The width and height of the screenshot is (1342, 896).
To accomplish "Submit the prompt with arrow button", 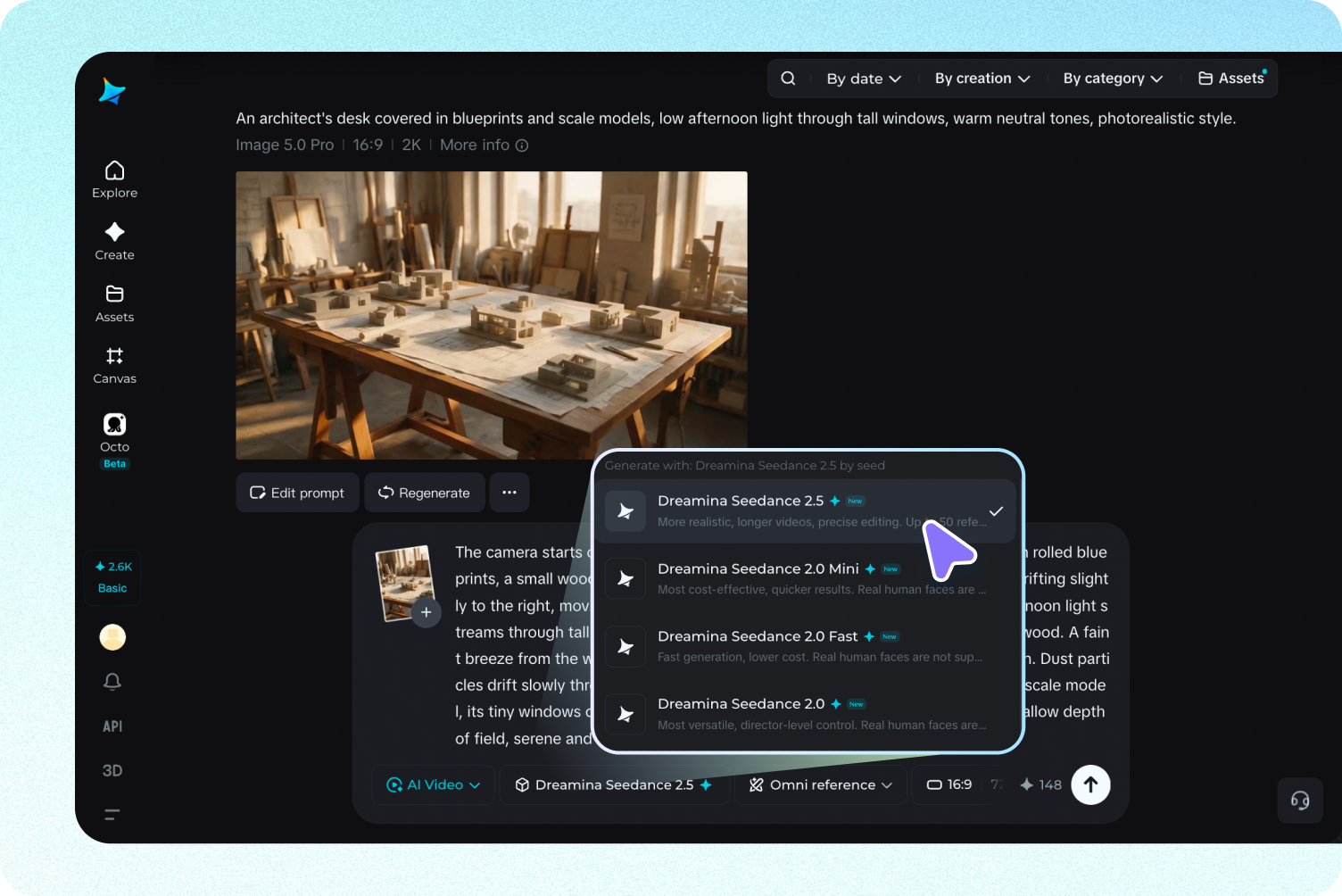I will [1090, 785].
